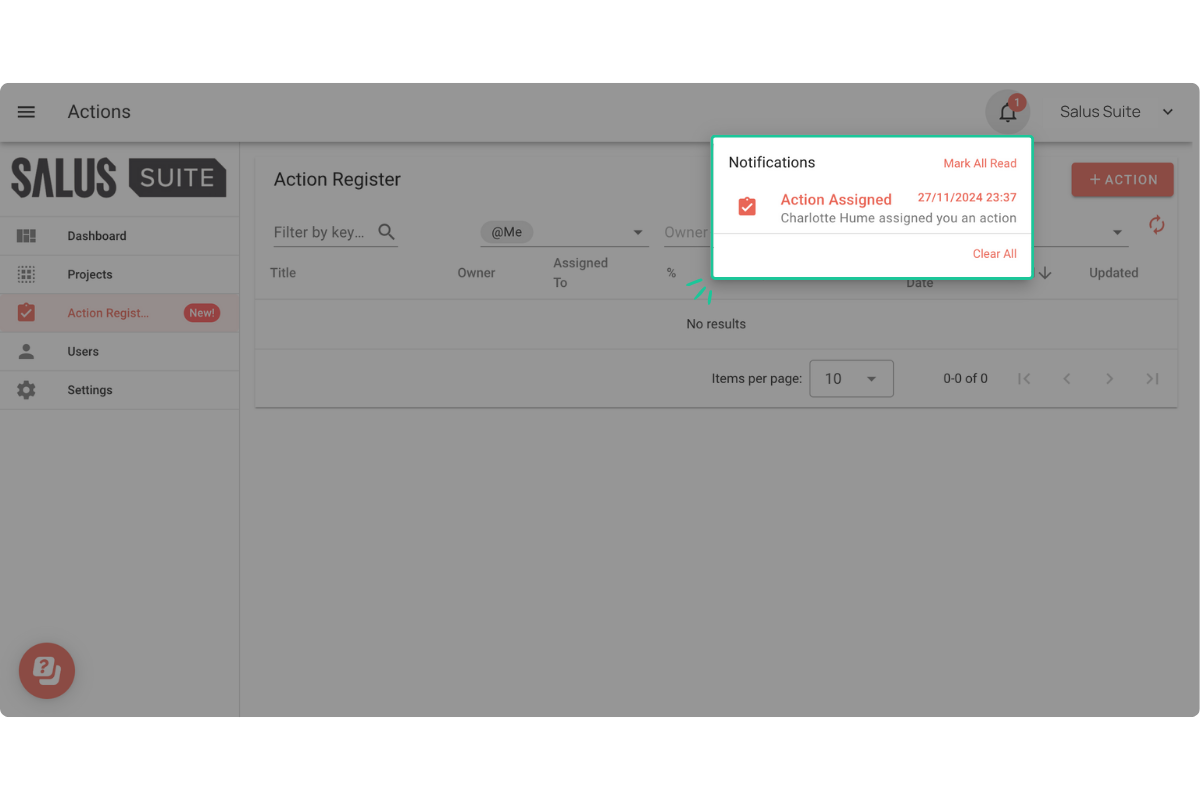
Task: Click Clear All in notifications
Action: tap(994, 254)
